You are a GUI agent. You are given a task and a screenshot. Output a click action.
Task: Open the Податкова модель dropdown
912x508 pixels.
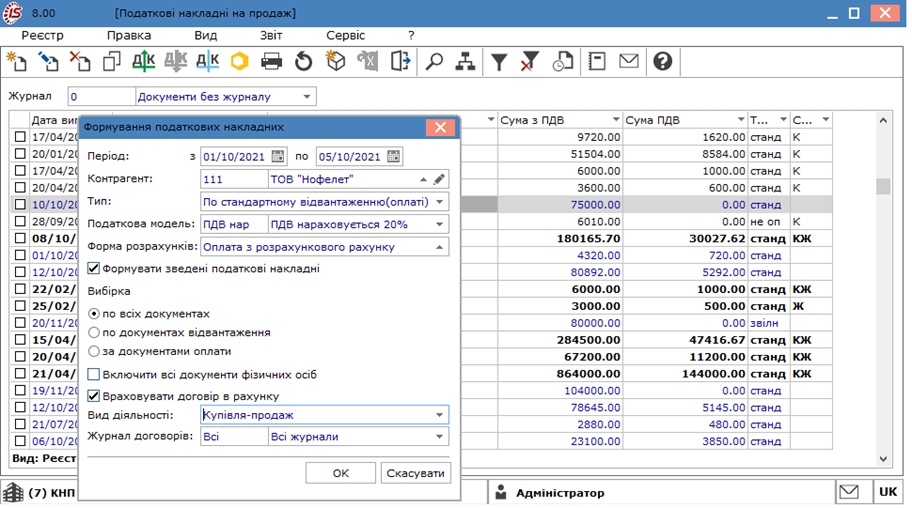[440, 224]
